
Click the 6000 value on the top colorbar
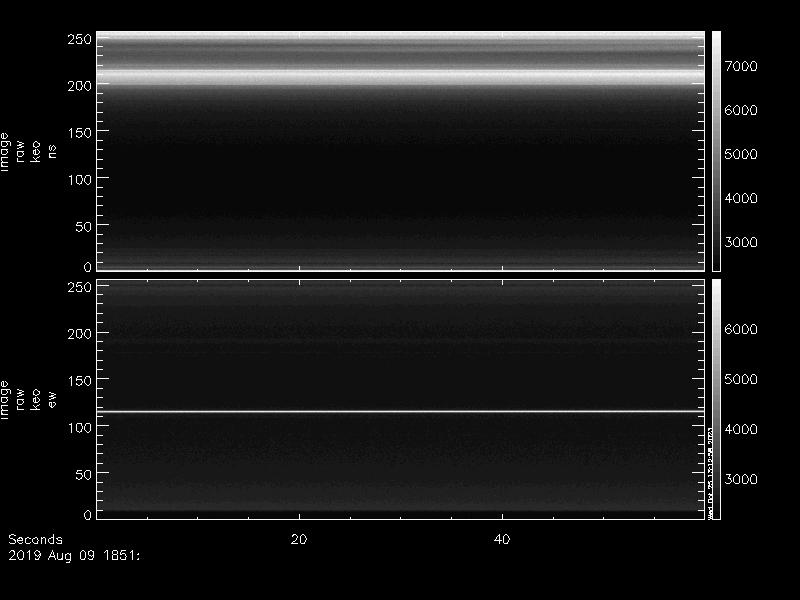741,110
